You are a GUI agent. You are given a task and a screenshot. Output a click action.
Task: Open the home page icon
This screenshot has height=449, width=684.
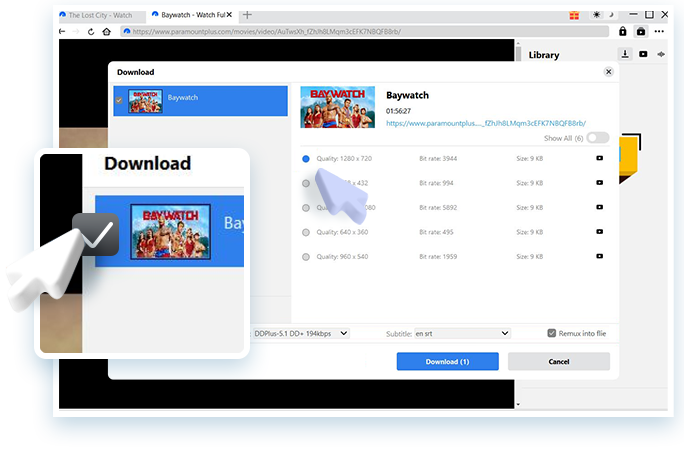pos(106,31)
